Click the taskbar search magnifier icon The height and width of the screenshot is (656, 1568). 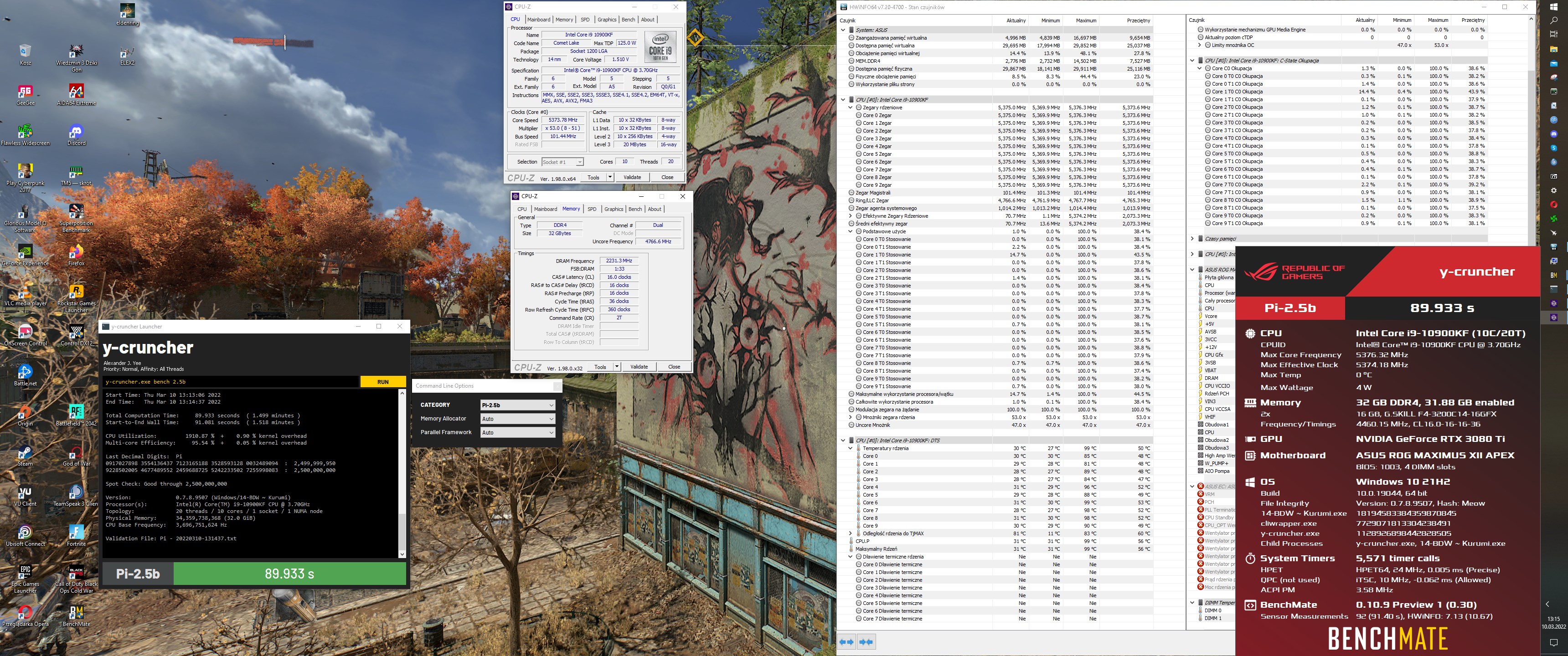click(1553, 20)
